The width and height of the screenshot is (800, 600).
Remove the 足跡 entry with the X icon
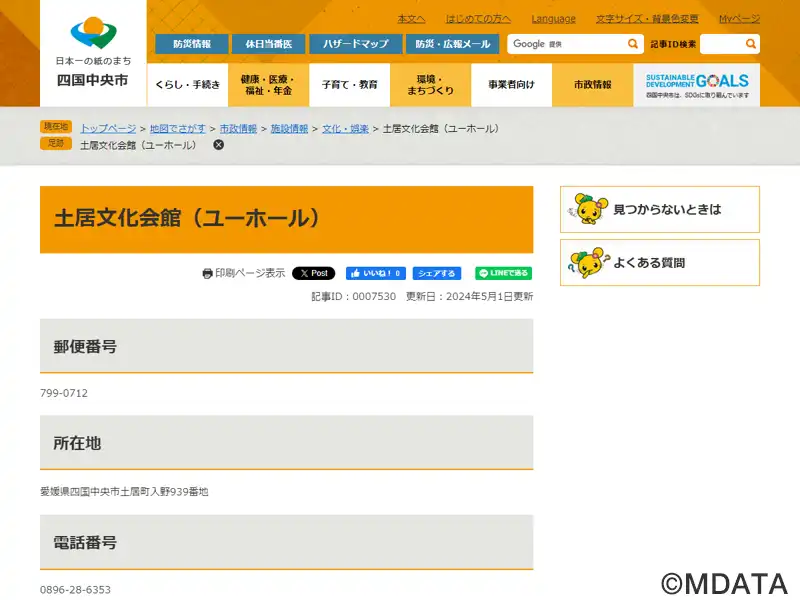tap(218, 145)
